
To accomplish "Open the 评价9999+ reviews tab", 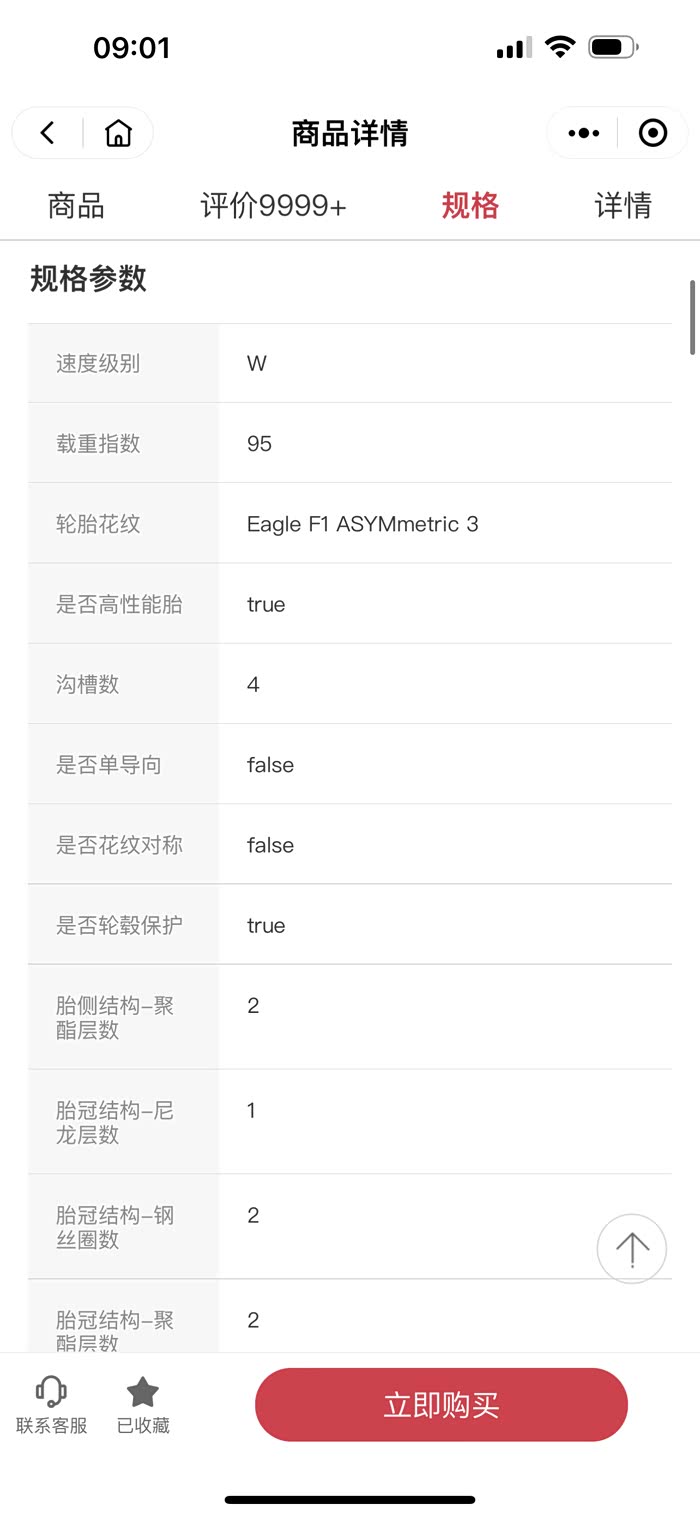I will click(273, 206).
